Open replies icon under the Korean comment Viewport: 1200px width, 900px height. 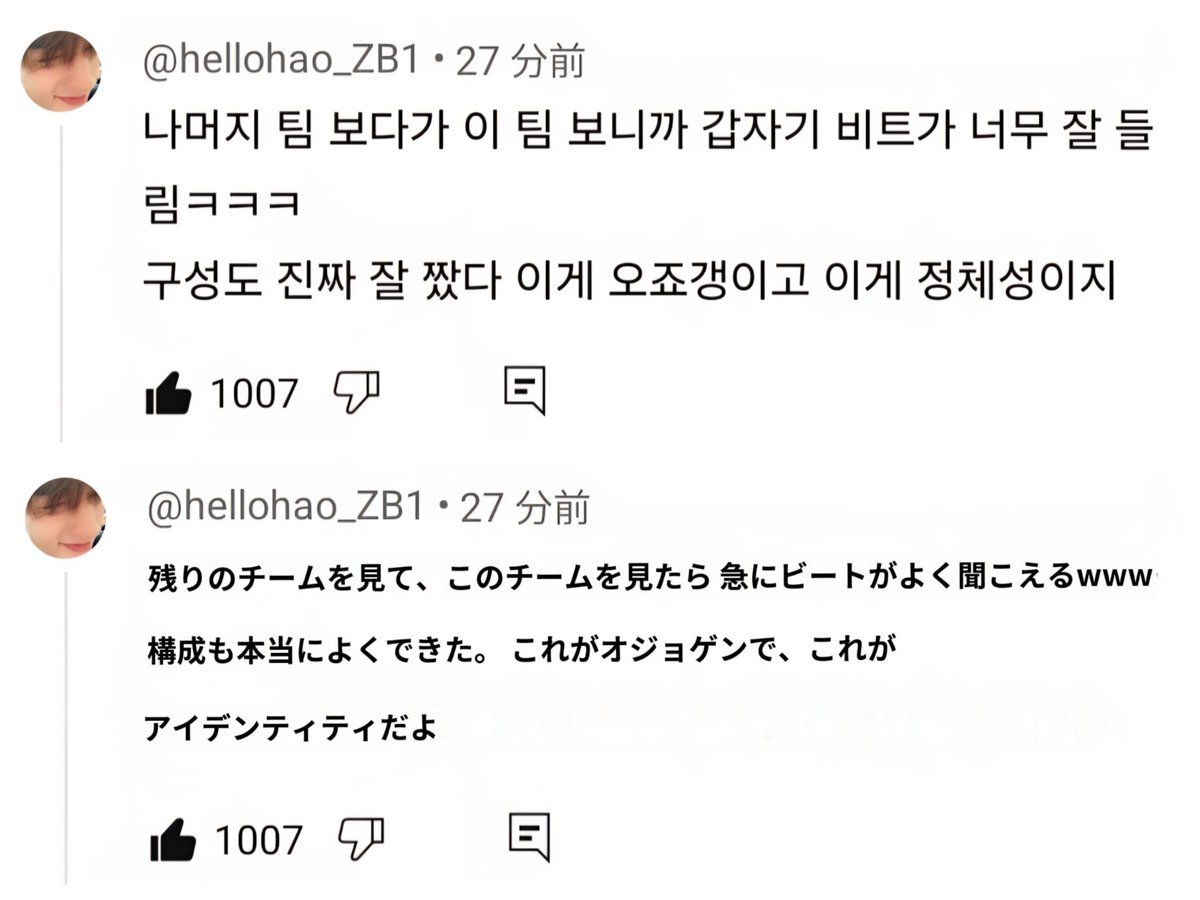(x=524, y=390)
